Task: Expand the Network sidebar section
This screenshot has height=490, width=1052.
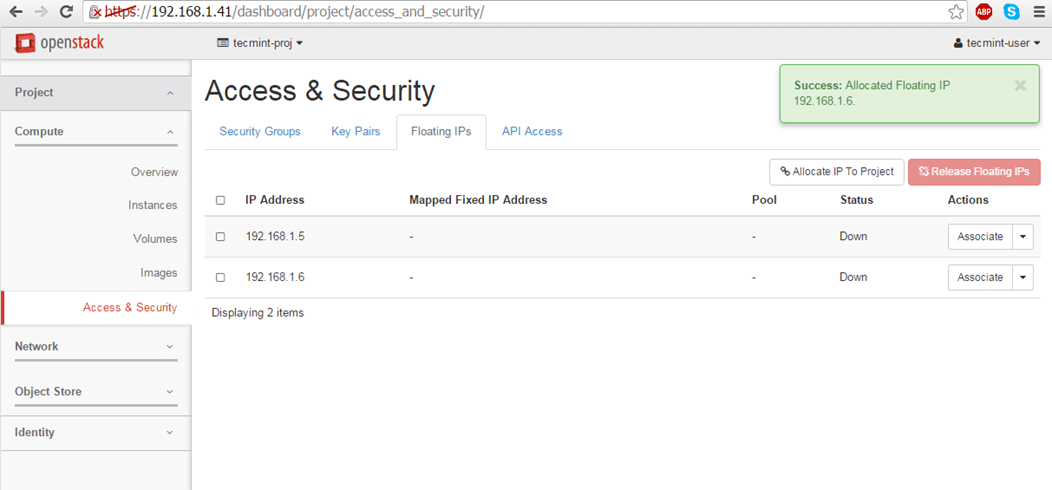Action: pos(95,347)
